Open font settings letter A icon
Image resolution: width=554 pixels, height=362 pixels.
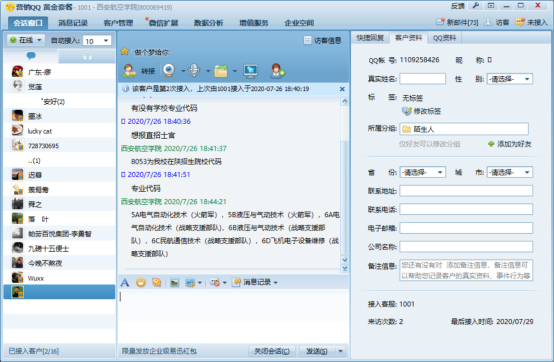[125, 282]
